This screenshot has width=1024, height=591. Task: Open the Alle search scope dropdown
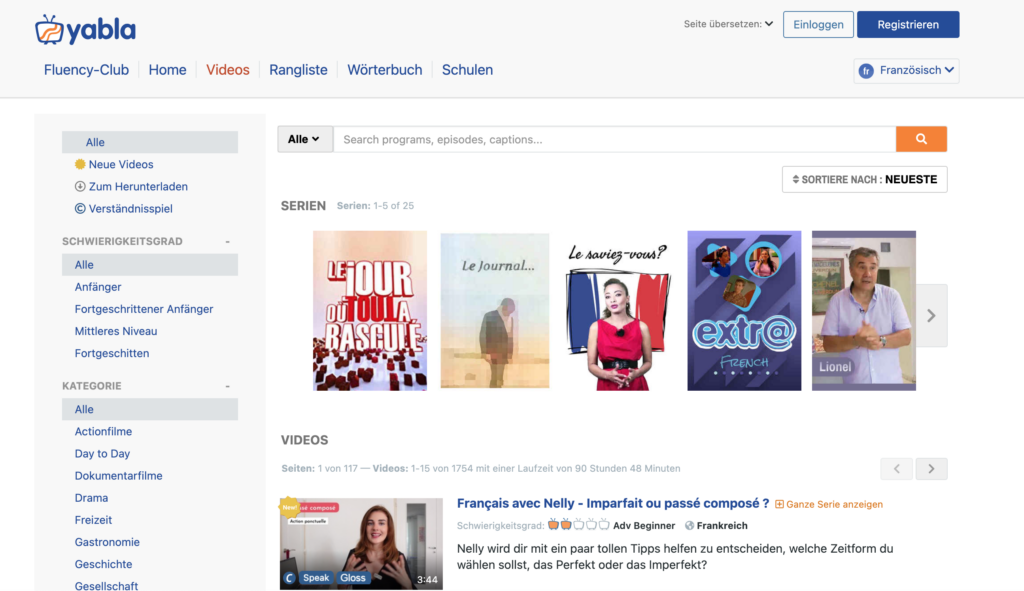pyautogui.click(x=304, y=139)
